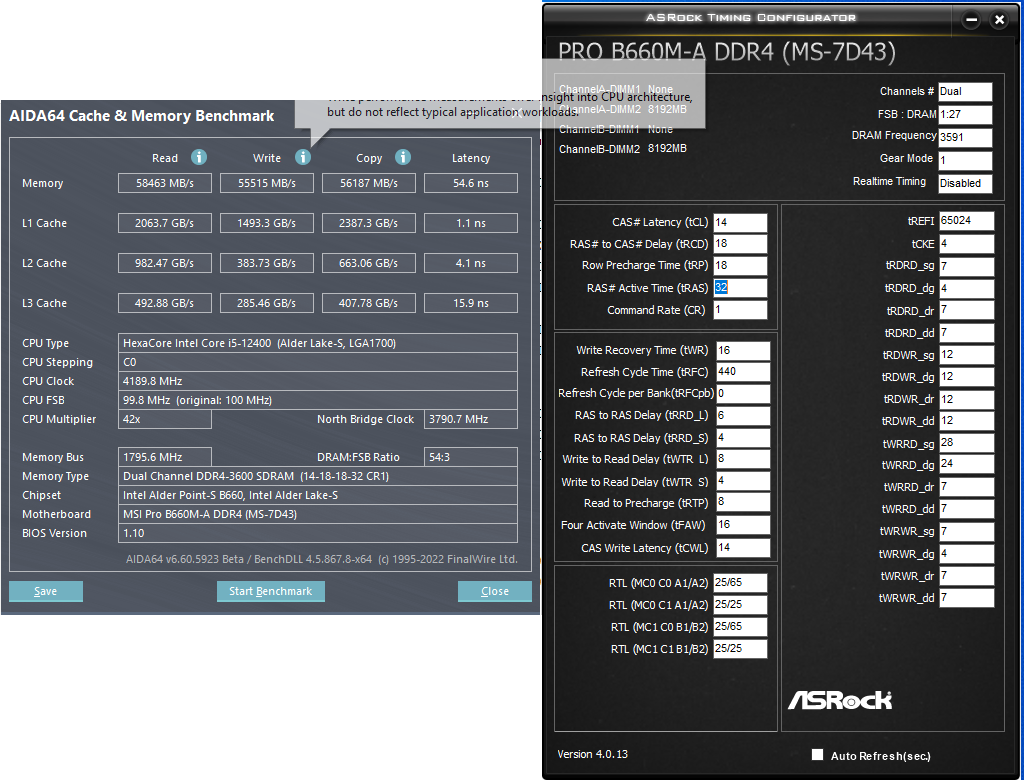Click the Read to Precharge (tRTP) field
The image size is (1024, 780).
743,502
